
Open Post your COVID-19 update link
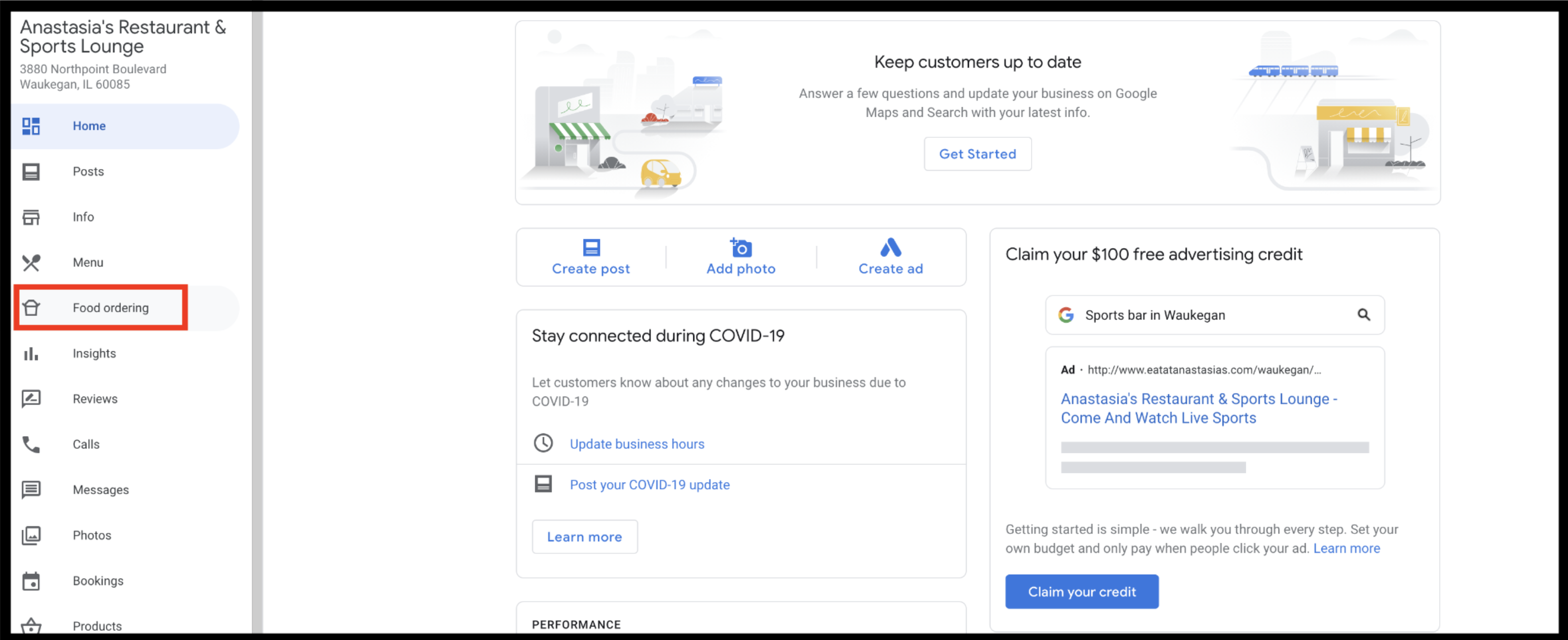pyautogui.click(x=650, y=484)
